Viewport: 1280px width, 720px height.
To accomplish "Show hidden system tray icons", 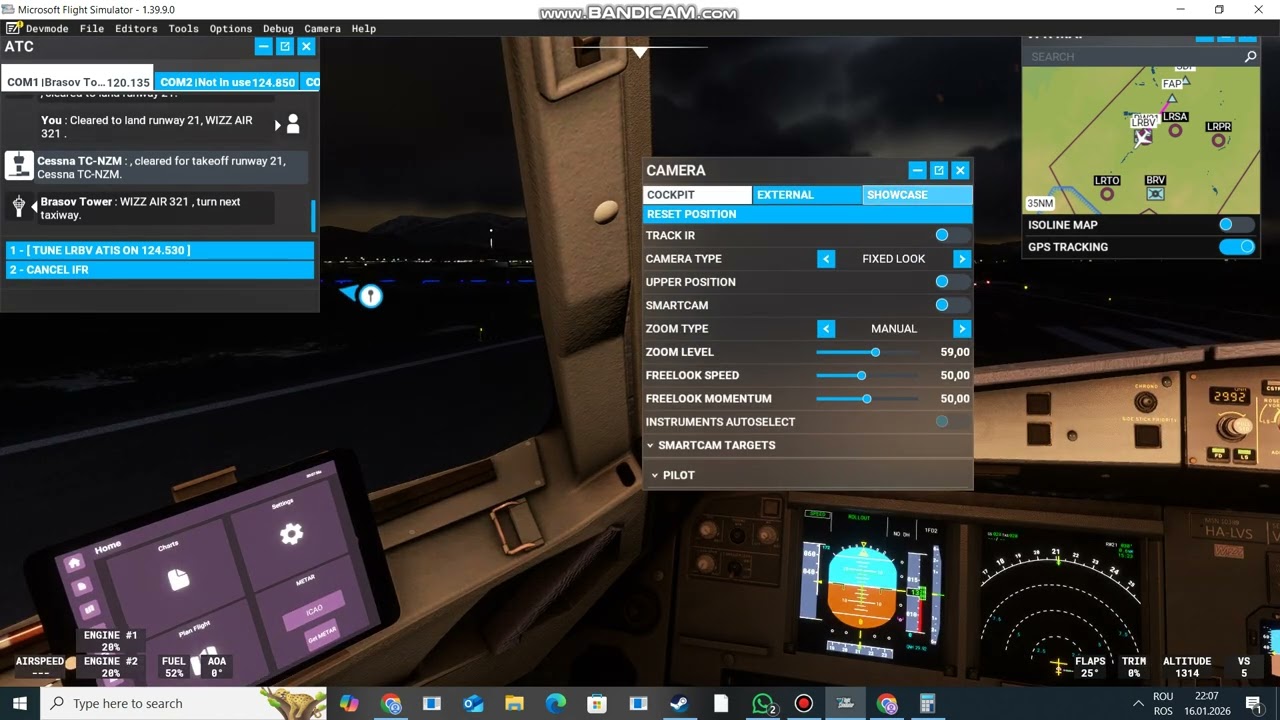I will pyautogui.click(x=1138, y=704).
